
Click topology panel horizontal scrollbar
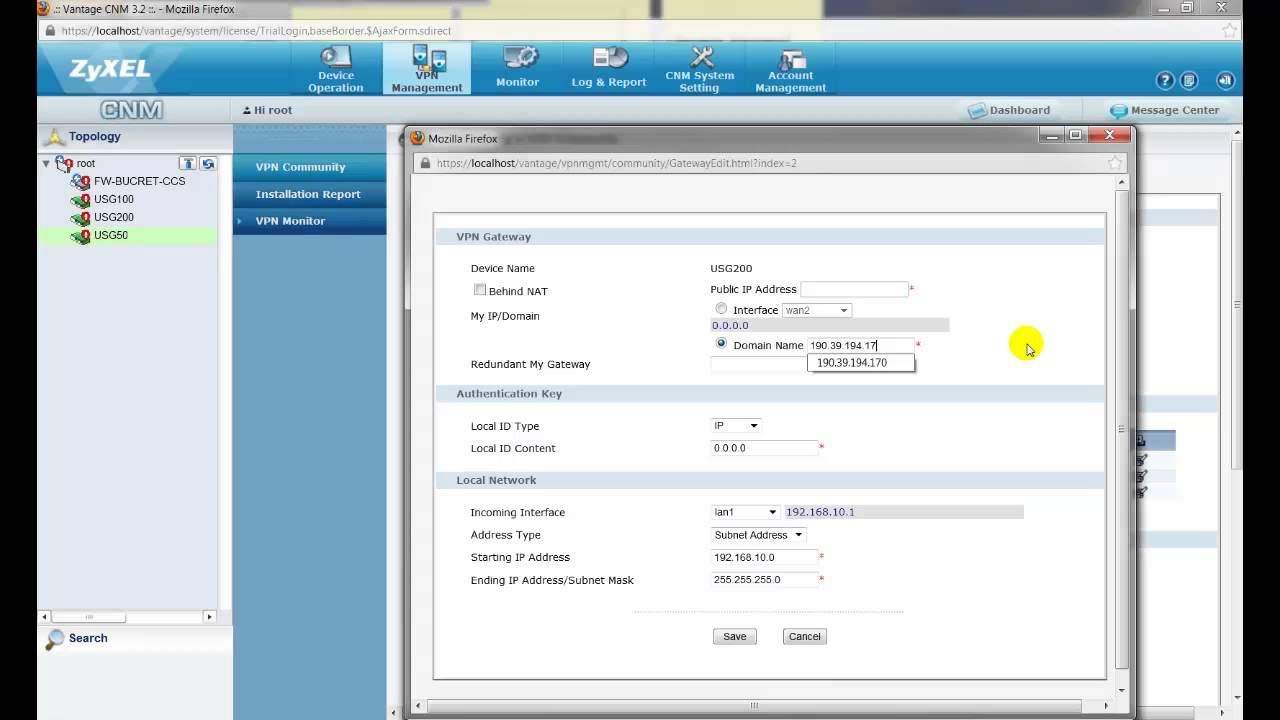click(90, 617)
